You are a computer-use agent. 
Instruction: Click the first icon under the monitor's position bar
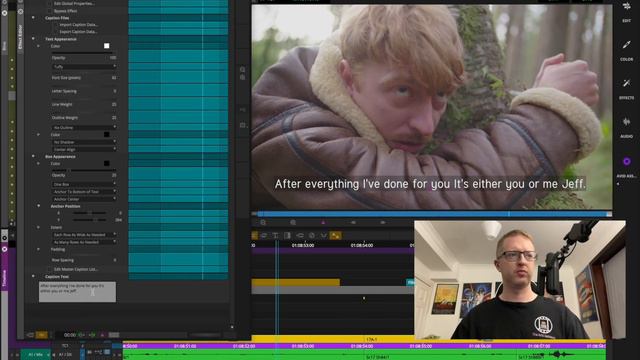coord(263,222)
